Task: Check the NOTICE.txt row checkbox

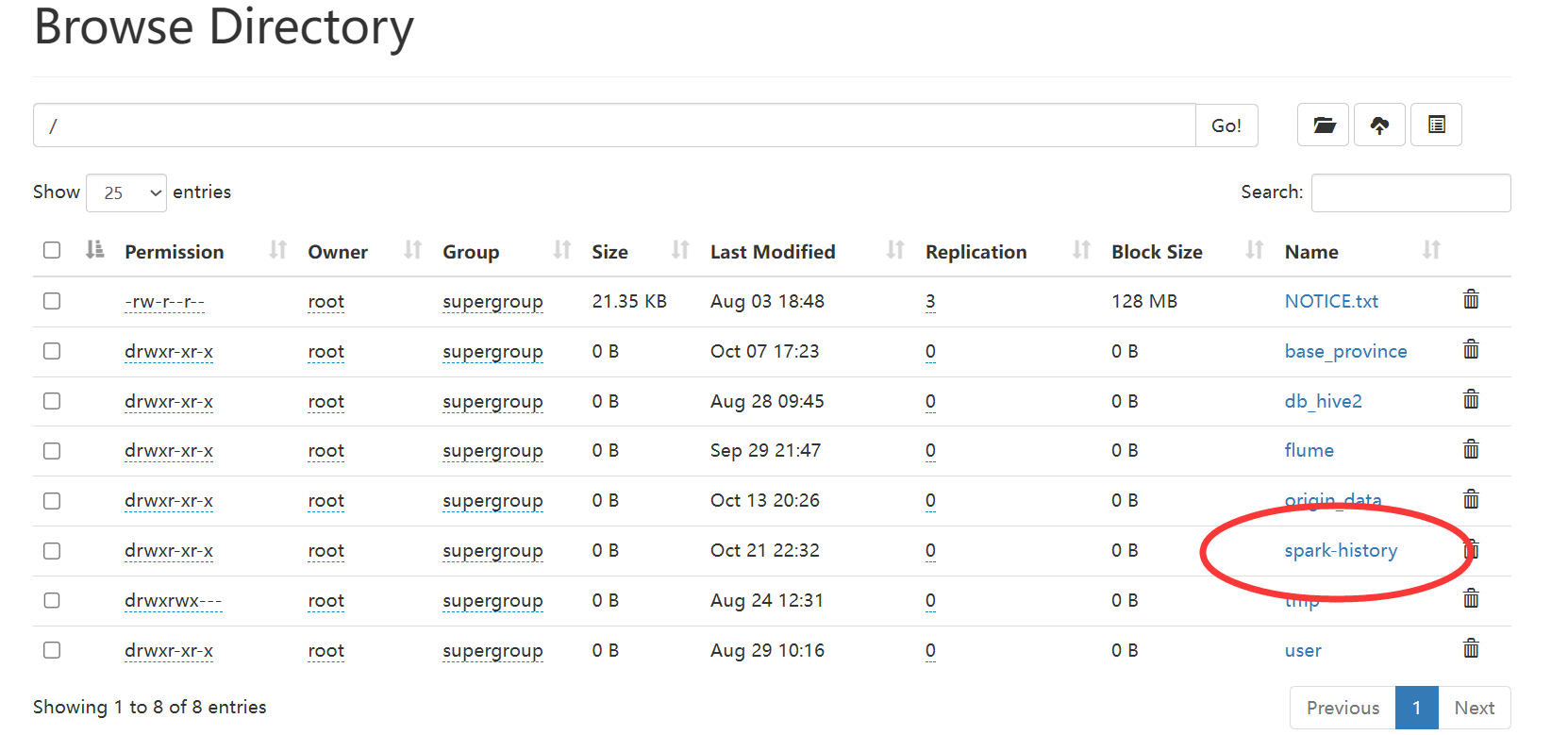Action: point(52,301)
